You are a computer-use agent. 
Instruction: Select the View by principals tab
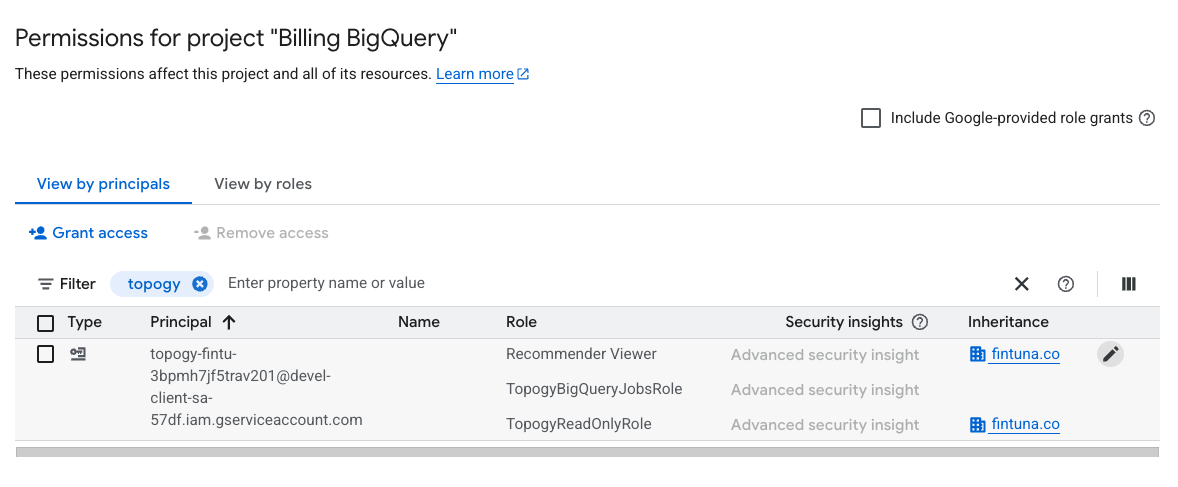point(104,184)
